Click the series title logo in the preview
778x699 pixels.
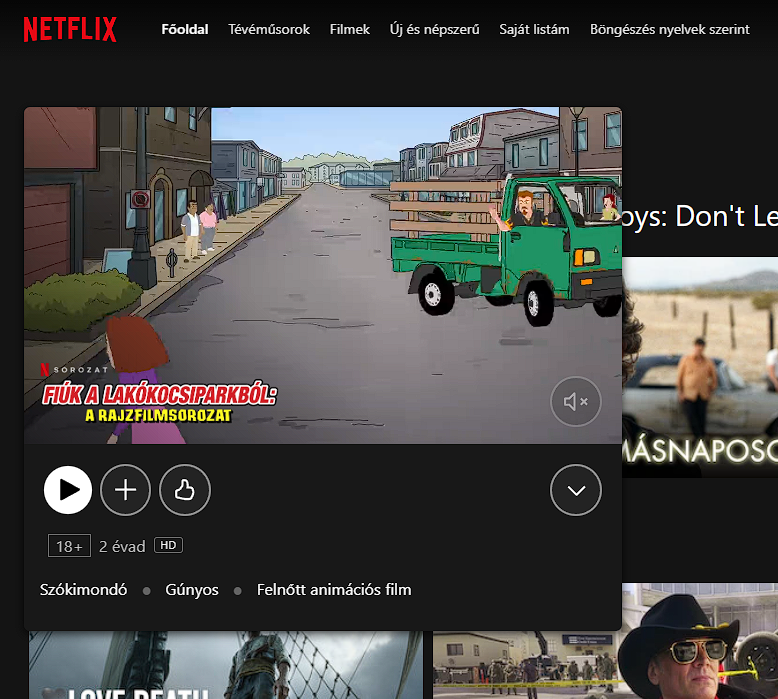click(x=159, y=403)
